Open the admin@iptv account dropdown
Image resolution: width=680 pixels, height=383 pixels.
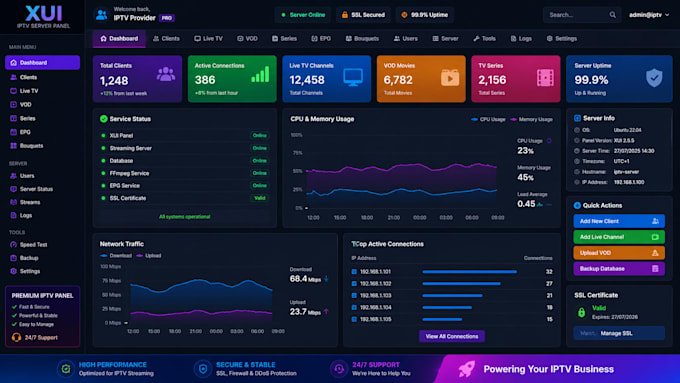(x=649, y=15)
